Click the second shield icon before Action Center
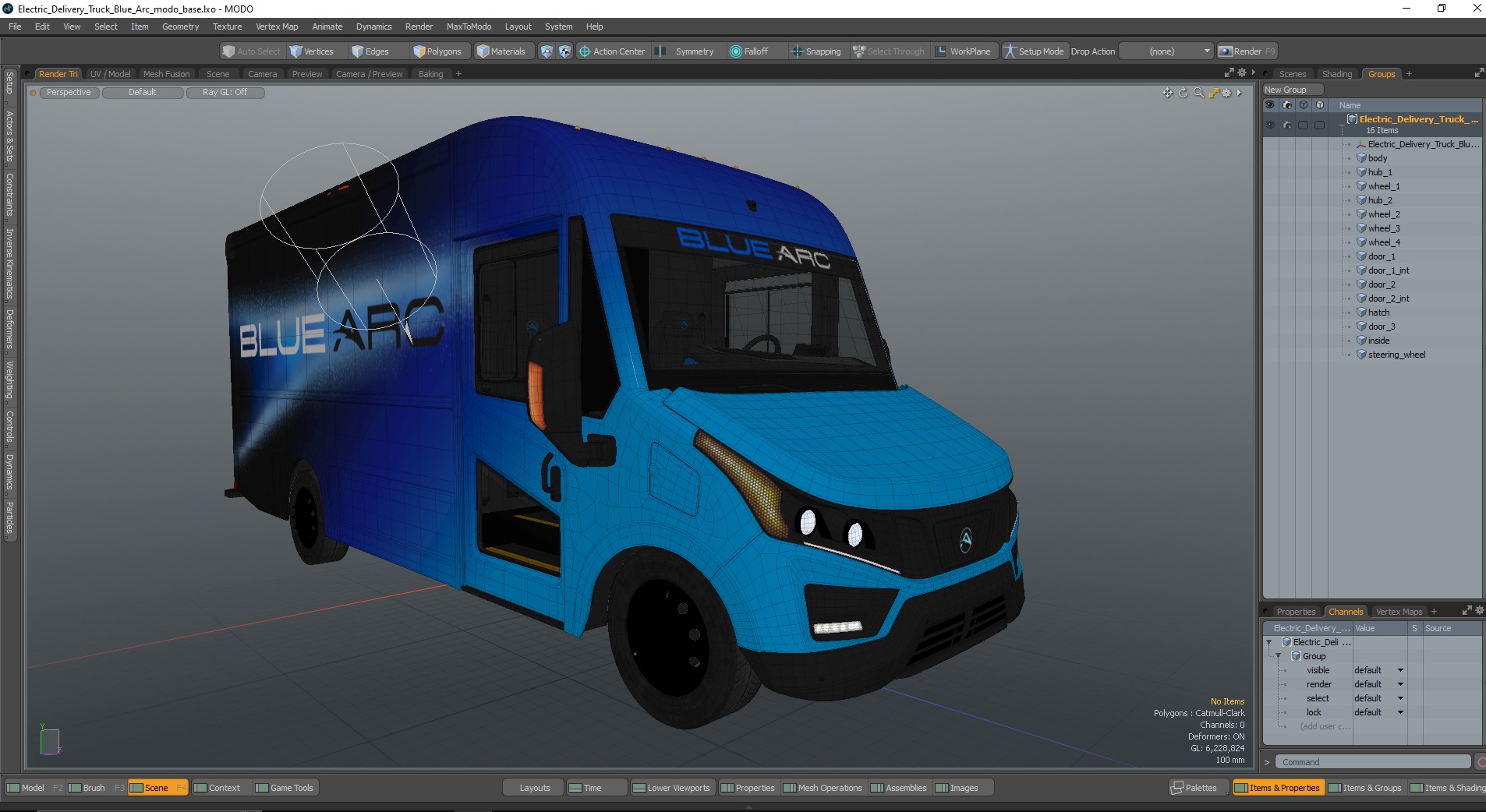 [x=564, y=51]
